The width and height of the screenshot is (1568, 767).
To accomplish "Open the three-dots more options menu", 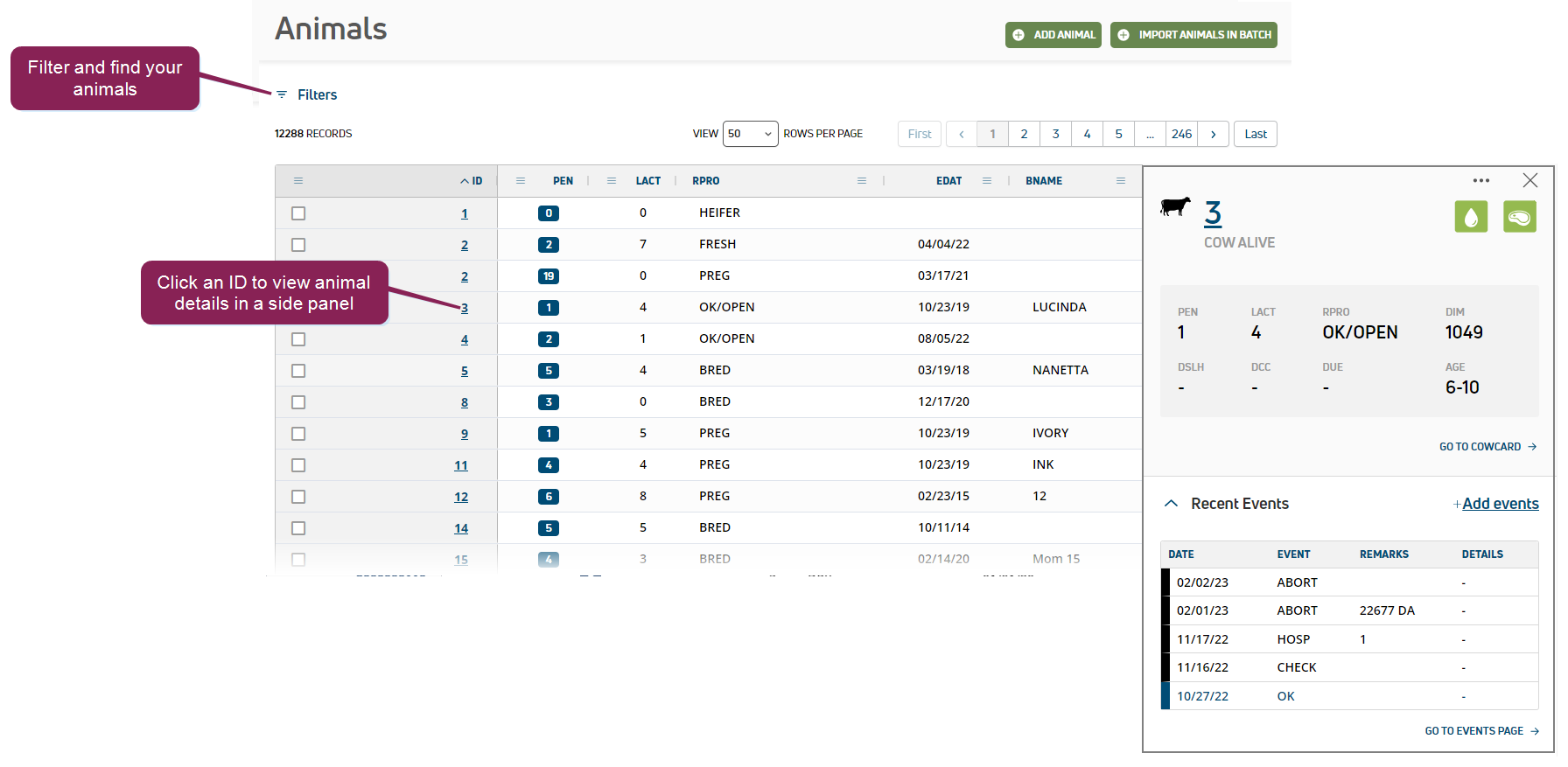I will pos(1480,181).
